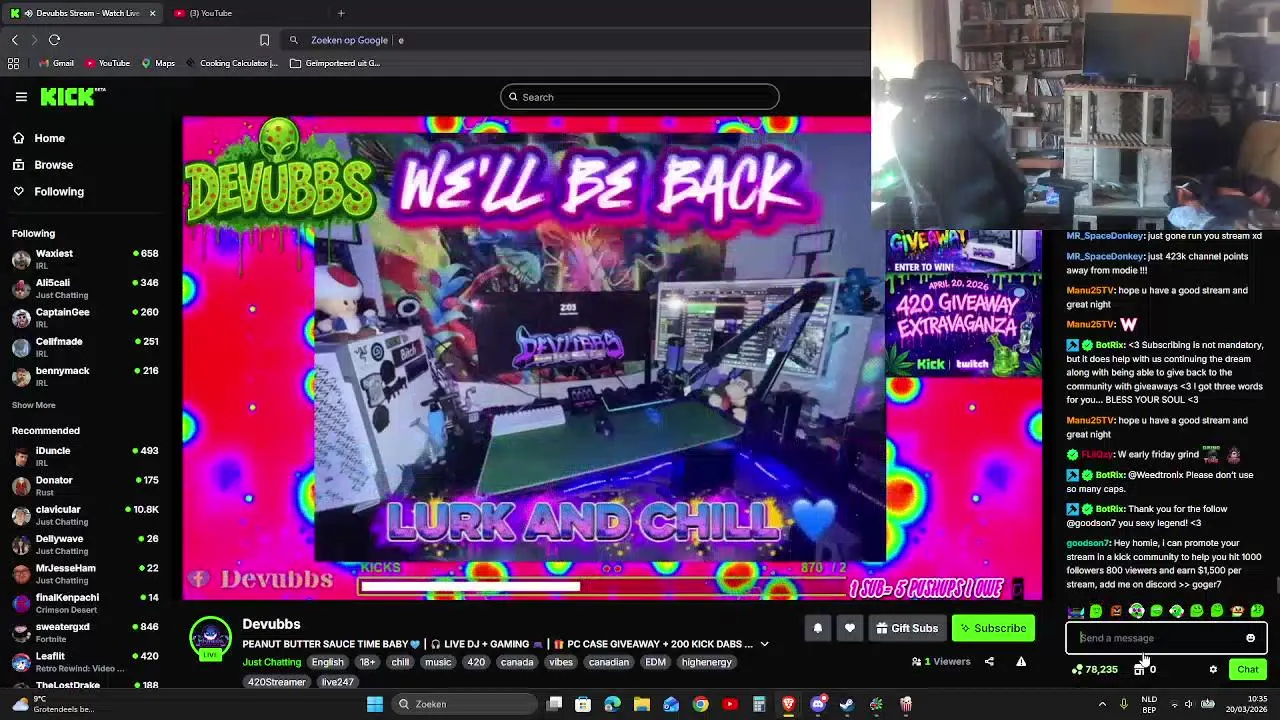Click the green Subscribe button

[x=993, y=628]
